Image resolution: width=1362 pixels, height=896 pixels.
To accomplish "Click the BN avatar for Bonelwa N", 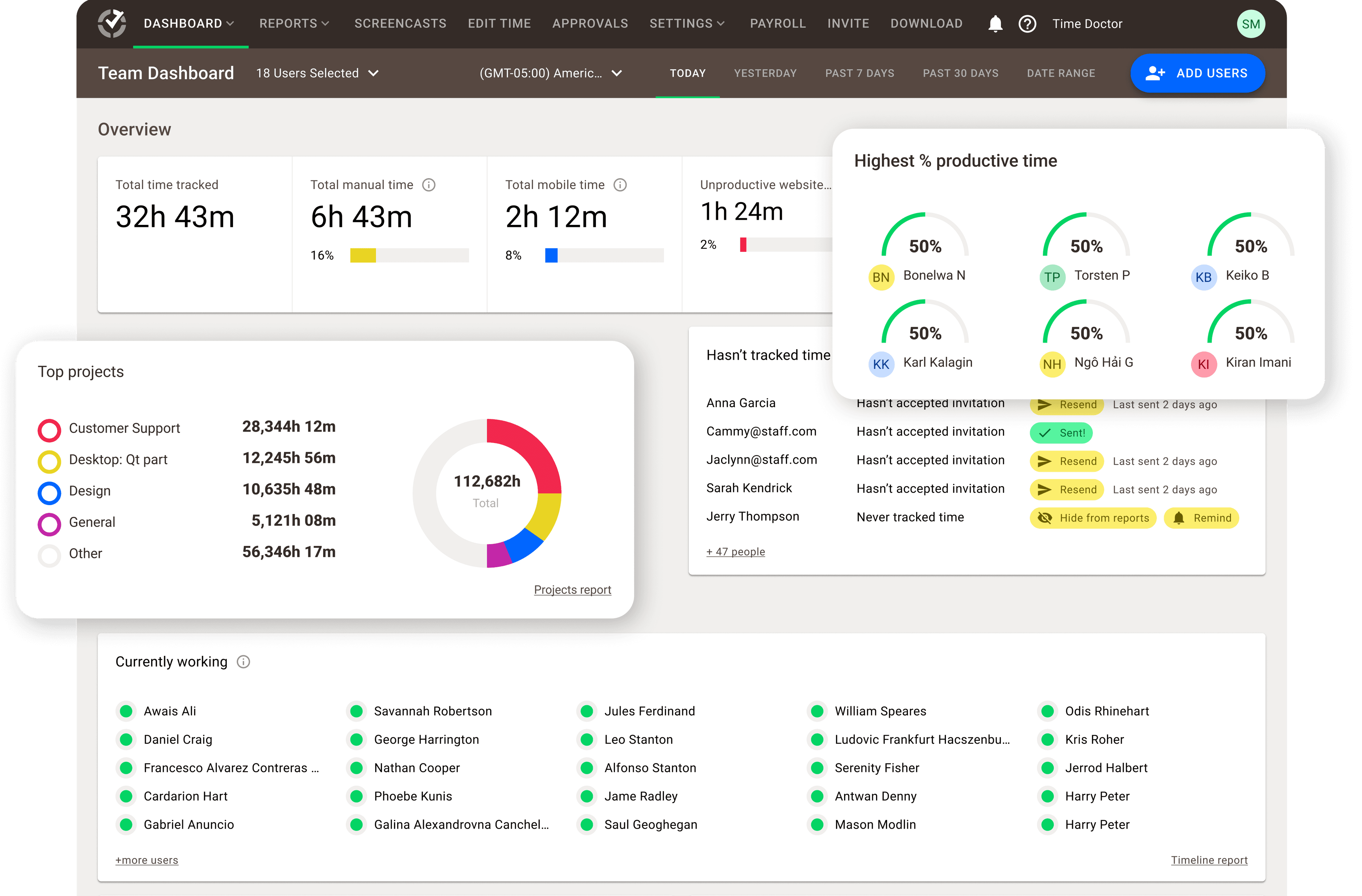I will click(x=881, y=277).
